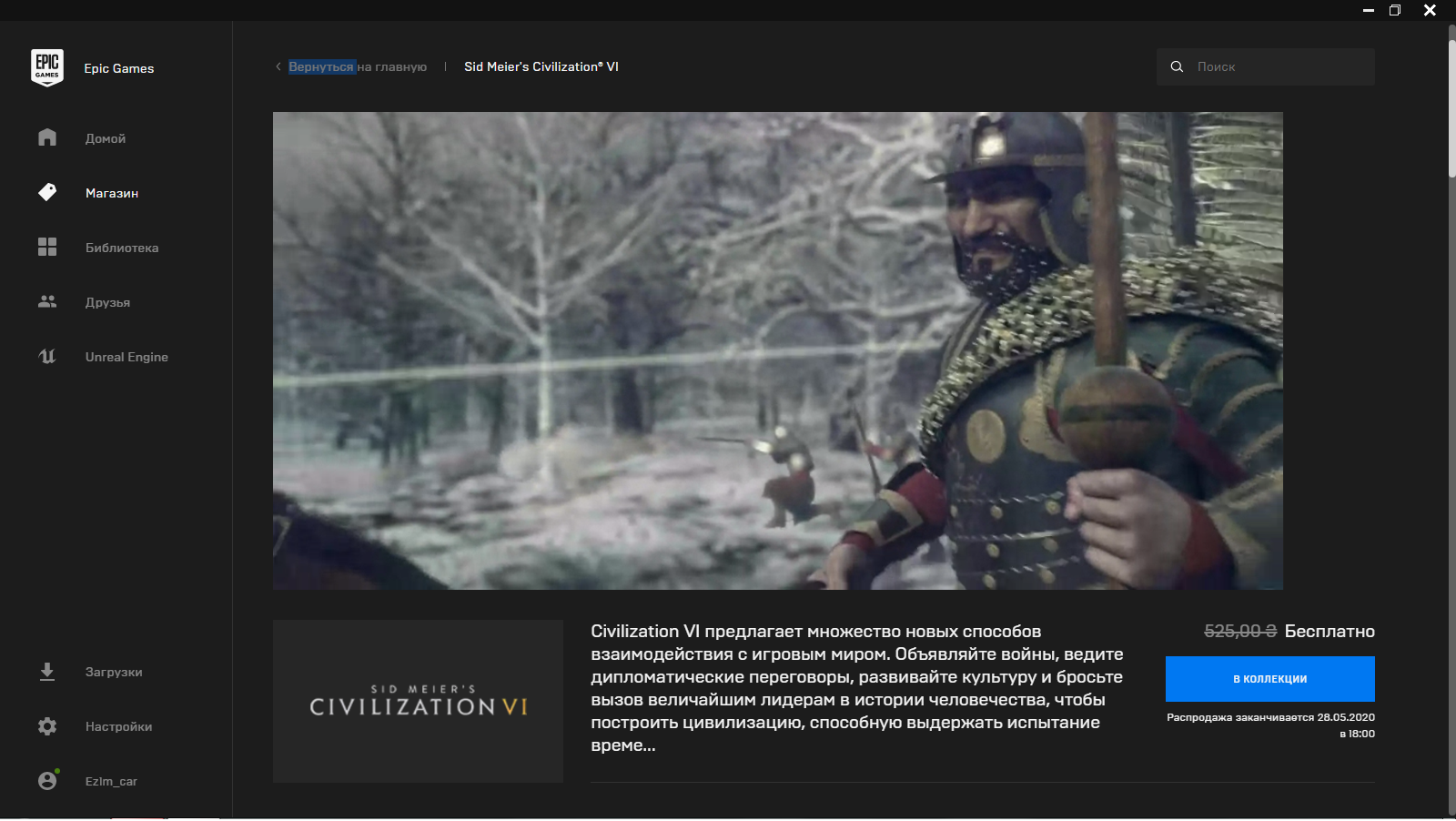Open Настройки sidebar label
Viewport: 1456px width, 821px height.
[x=118, y=726]
